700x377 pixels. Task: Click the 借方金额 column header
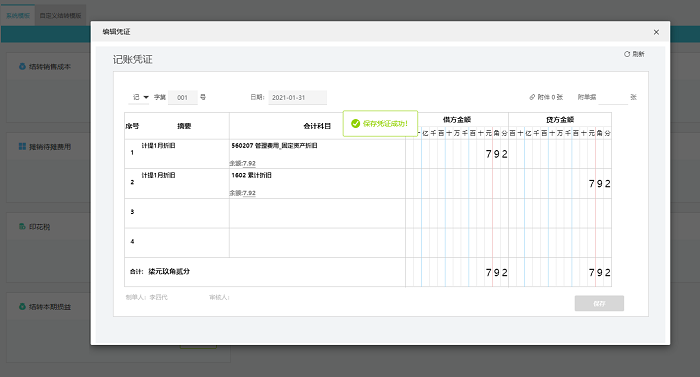pyautogui.click(x=457, y=120)
